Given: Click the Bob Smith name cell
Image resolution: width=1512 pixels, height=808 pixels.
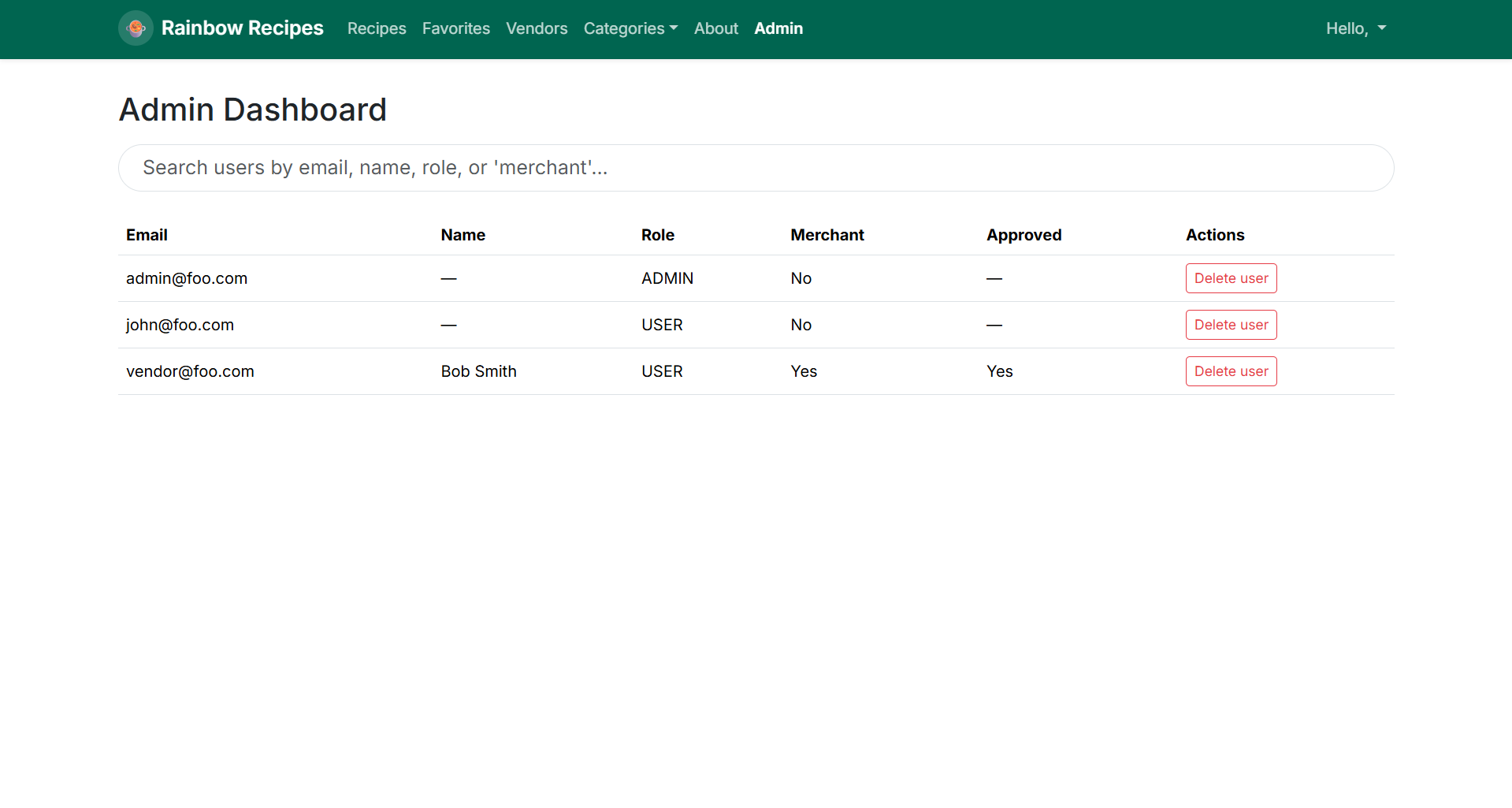Looking at the screenshot, I should (478, 371).
